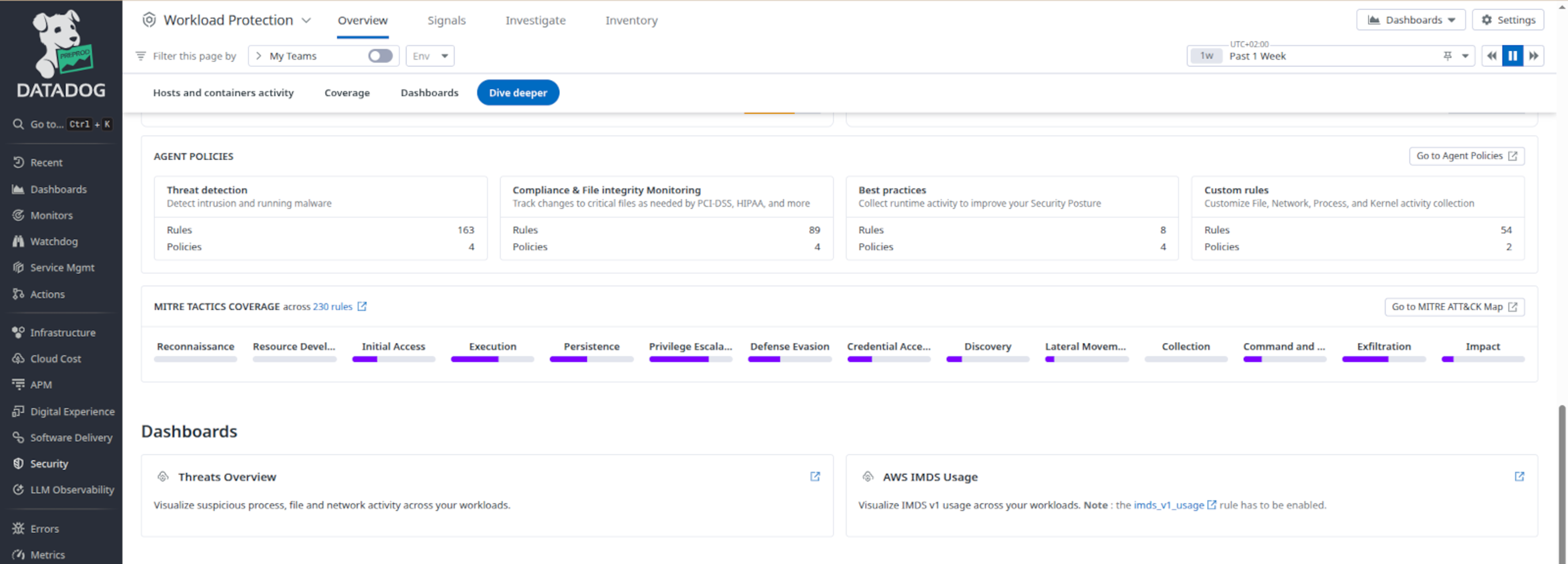The image size is (1568, 564).
Task: Open the Threats Overview dashboard via its external link icon
Action: [815, 477]
